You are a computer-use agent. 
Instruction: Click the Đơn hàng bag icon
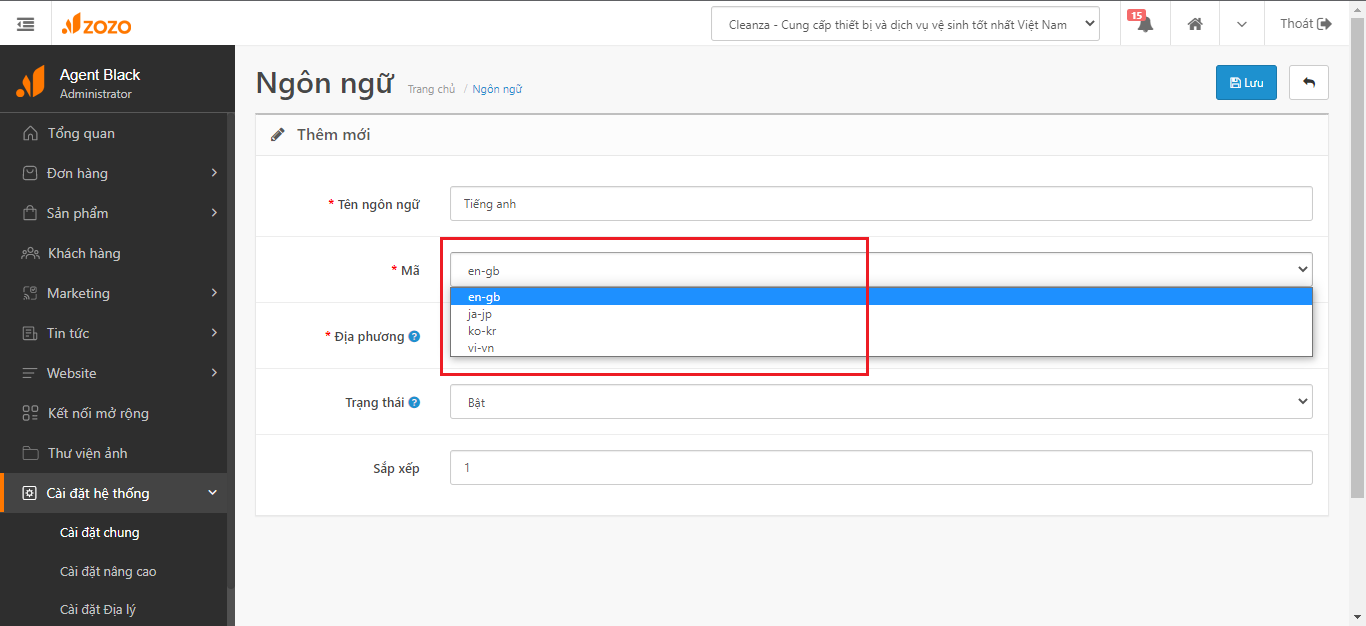(x=29, y=173)
